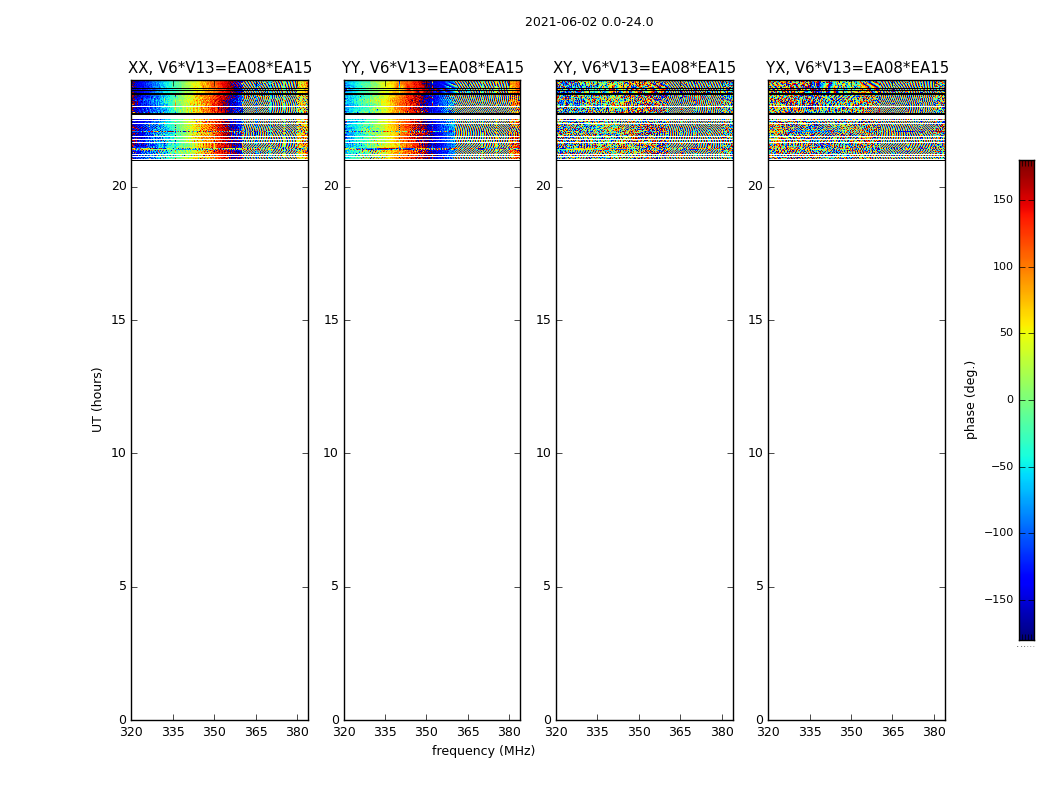1050x800 pixels.
Task: Select the colorbar at 0 degrees phase
Action: (1027, 400)
